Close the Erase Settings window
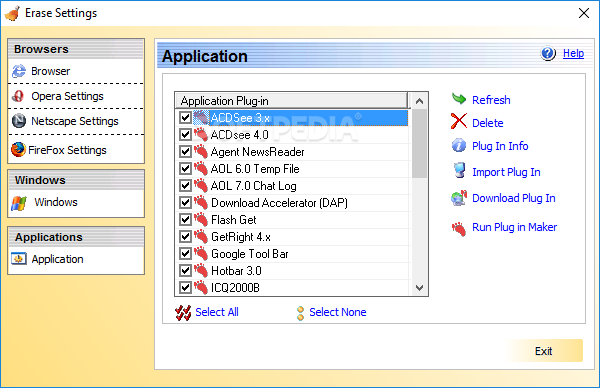This screenshot has height=388, width=600. (x=584, y=13)
